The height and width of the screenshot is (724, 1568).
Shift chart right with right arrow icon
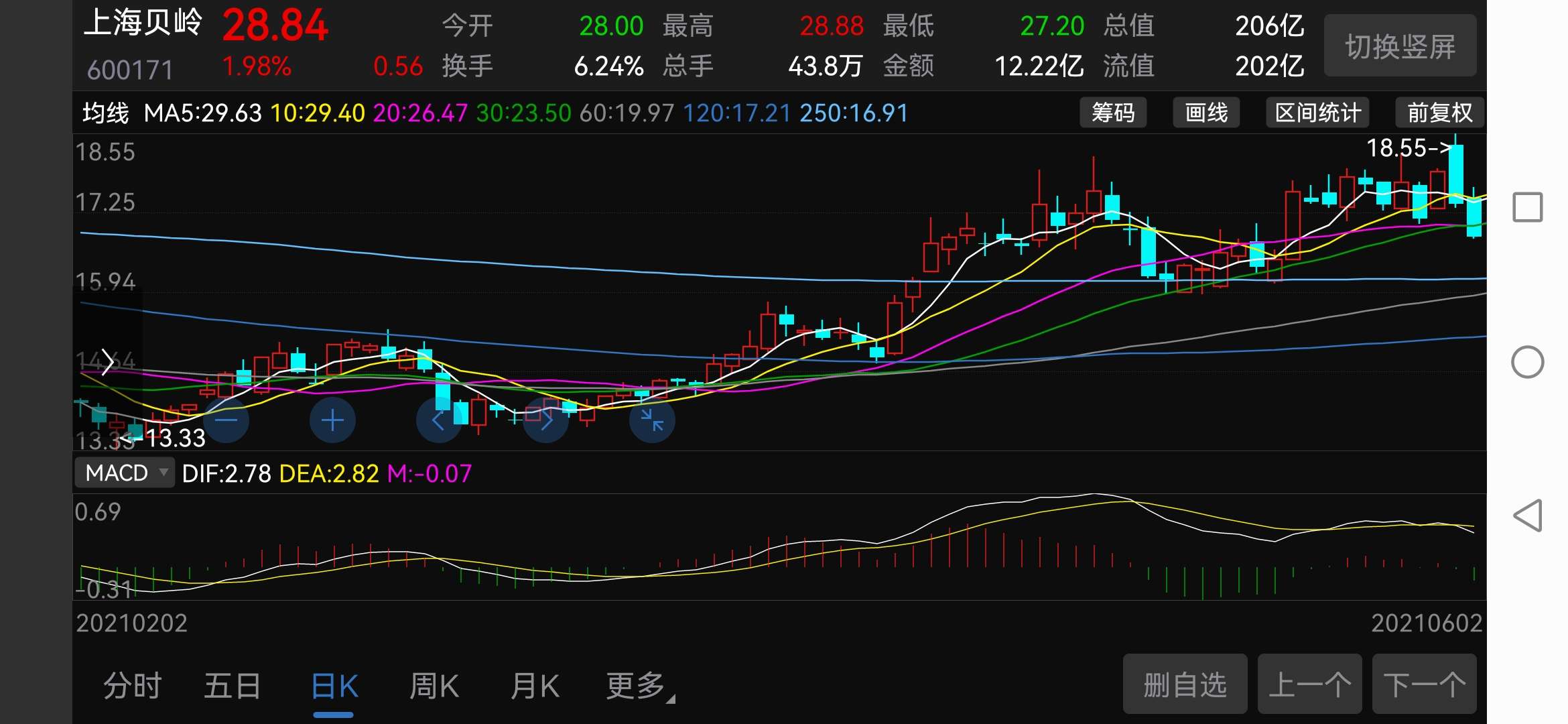(545, 420)
